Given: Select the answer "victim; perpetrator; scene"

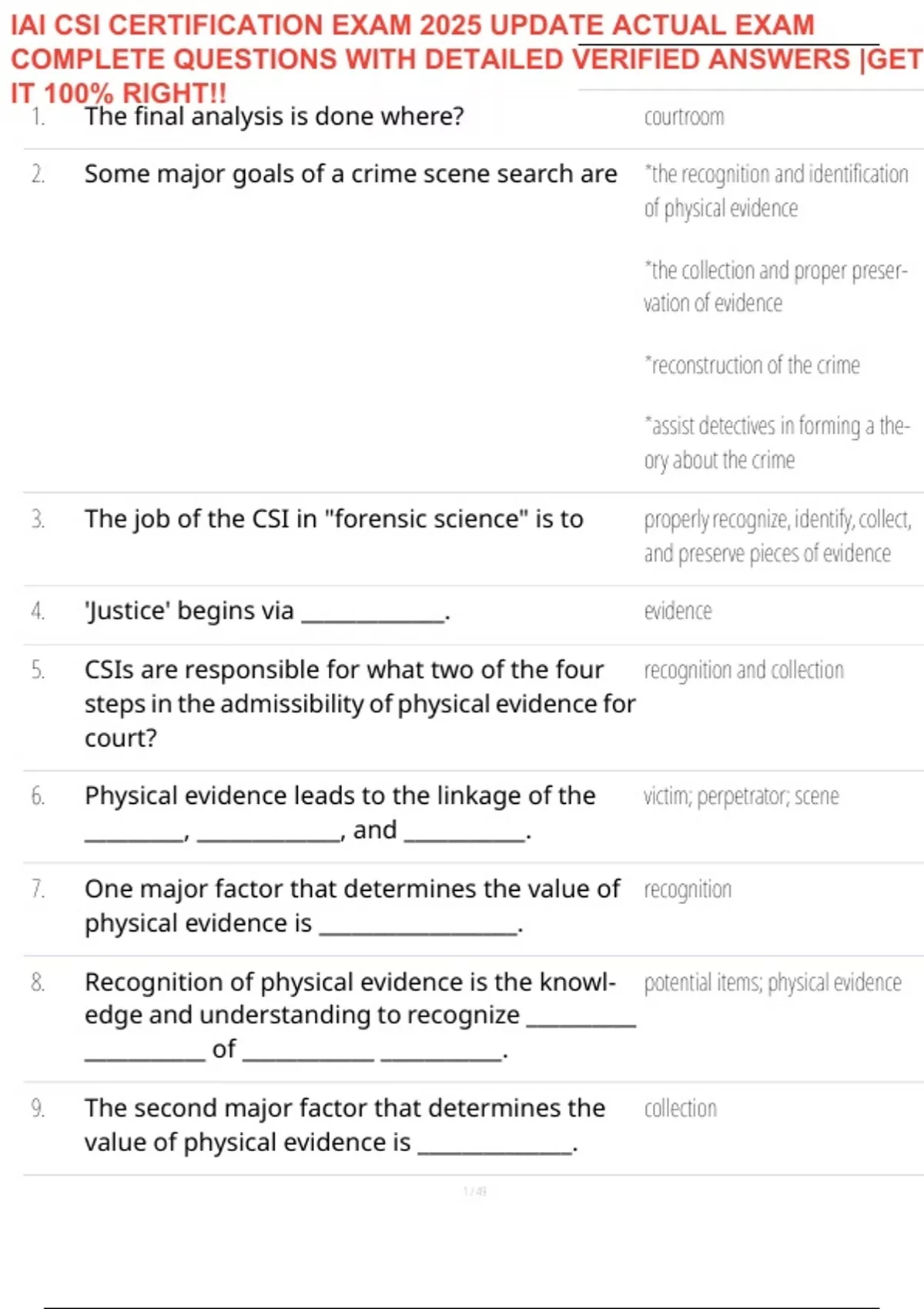Looking at the screenshot, I should click(741, 796).
